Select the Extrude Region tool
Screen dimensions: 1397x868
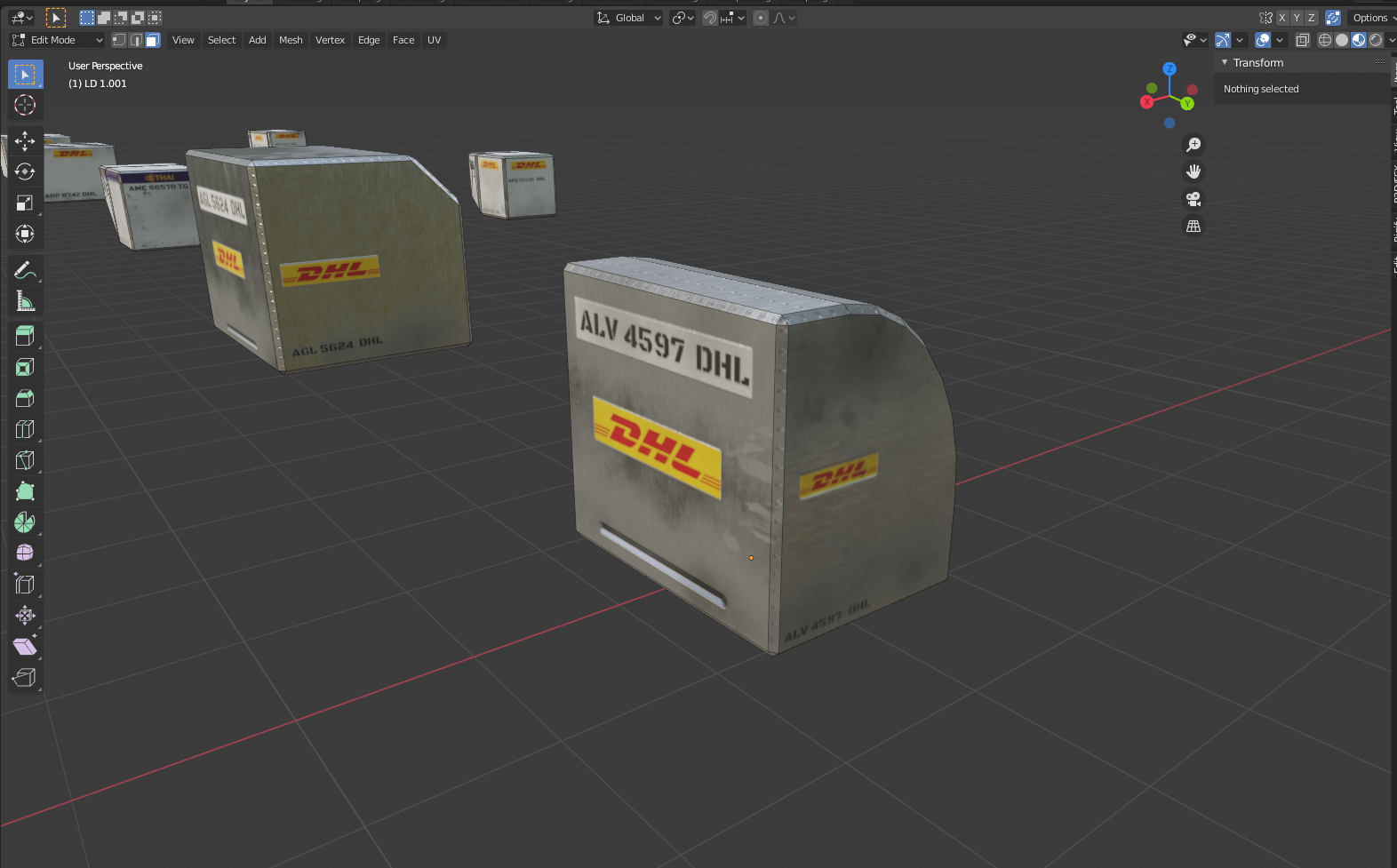click(x=25, y=336)
